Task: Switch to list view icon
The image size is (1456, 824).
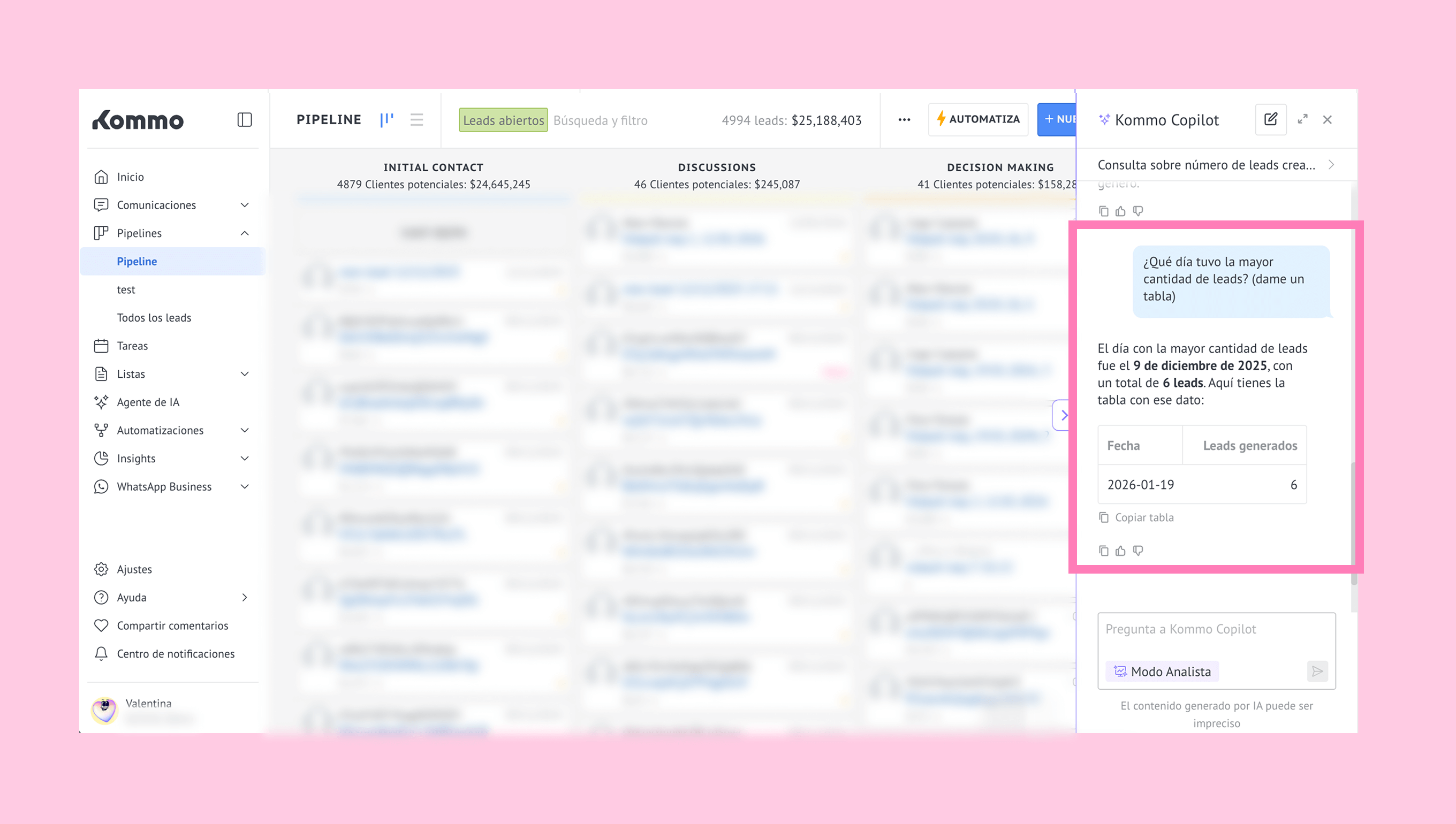Action: 416,119
